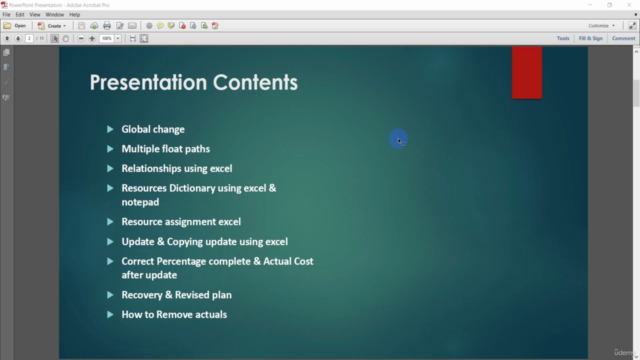Open the View menu
This screenshot has width=640, height=360.
[x=35, y=15]
